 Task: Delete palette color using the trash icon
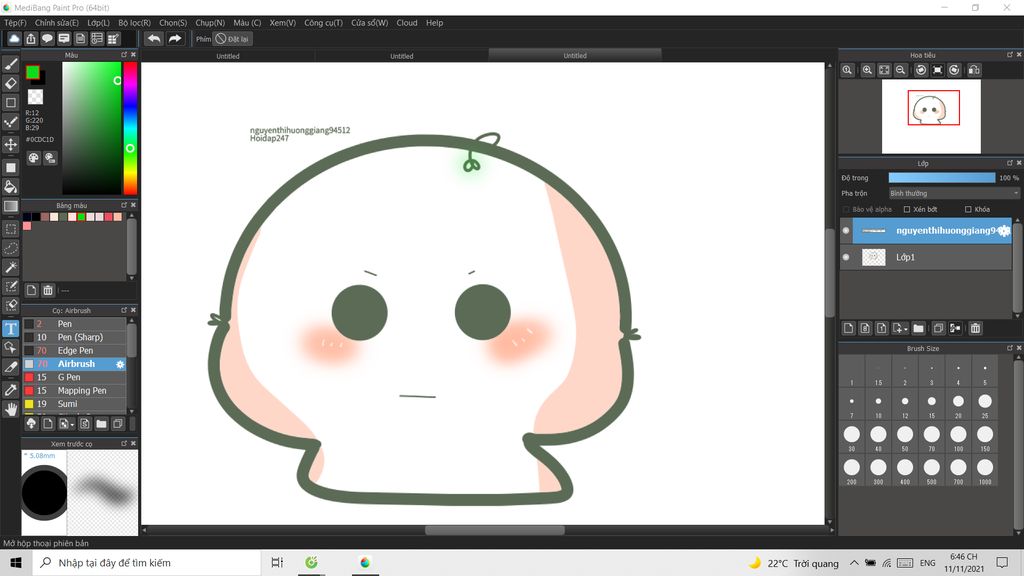tap(48, 290)
